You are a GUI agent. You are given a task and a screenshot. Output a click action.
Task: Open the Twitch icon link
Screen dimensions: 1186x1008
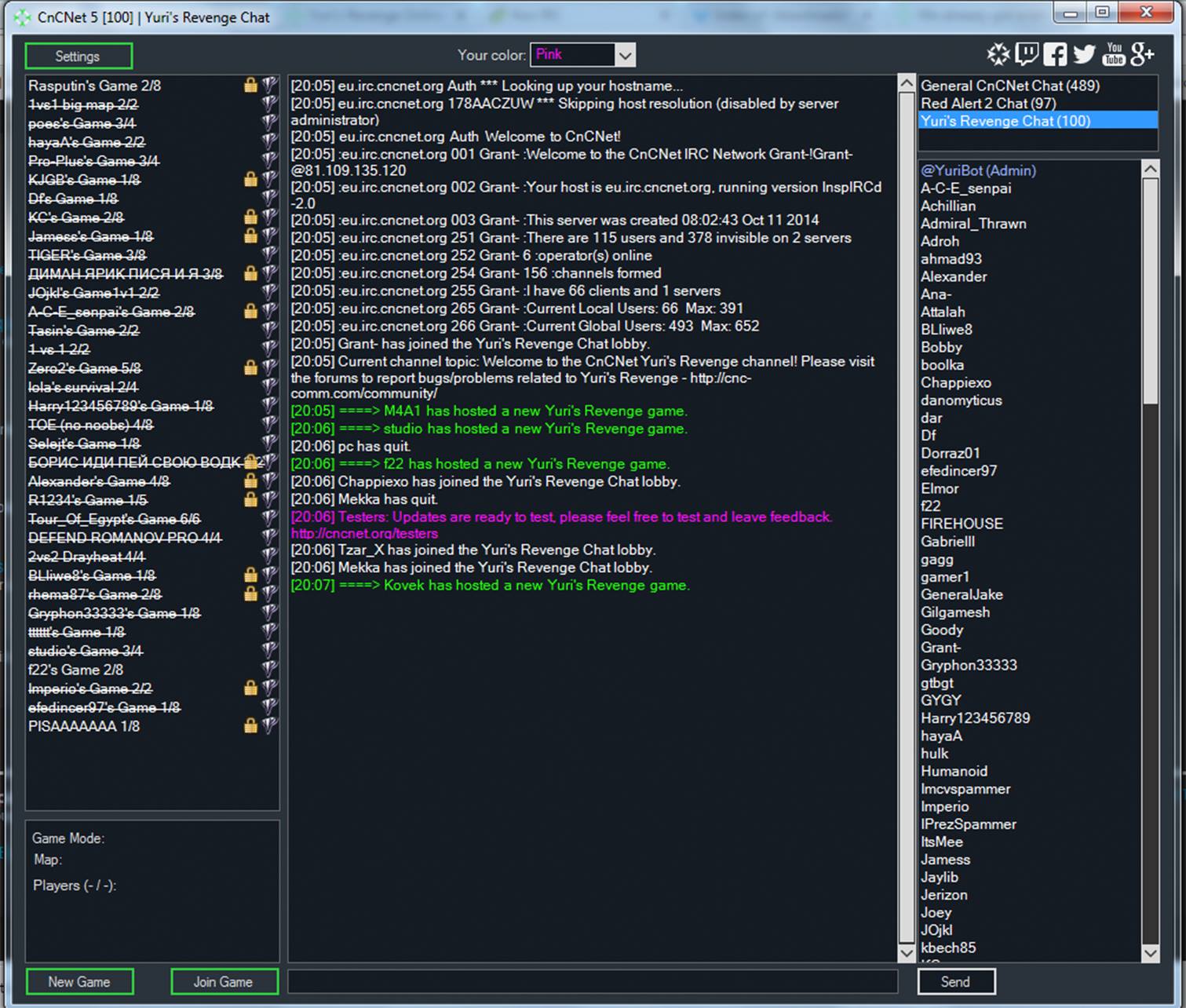(1027, 54)
